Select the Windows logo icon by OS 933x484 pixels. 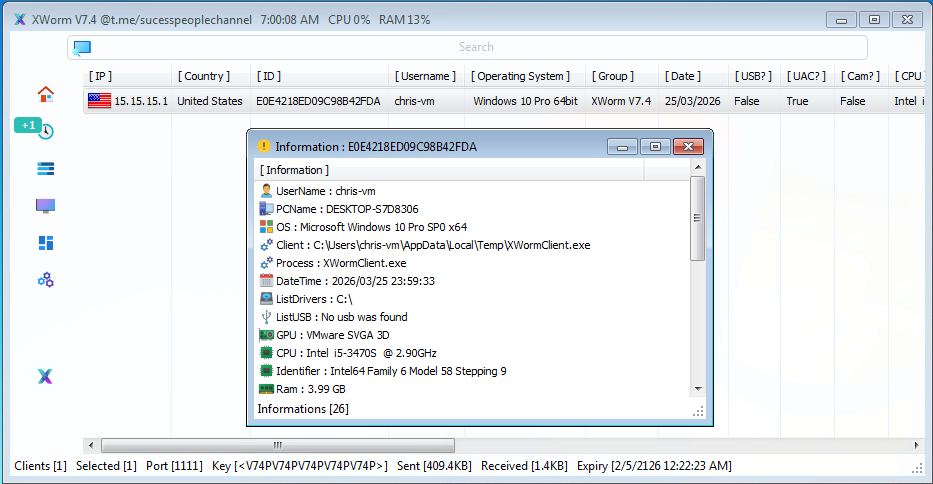tap(266, 227)
